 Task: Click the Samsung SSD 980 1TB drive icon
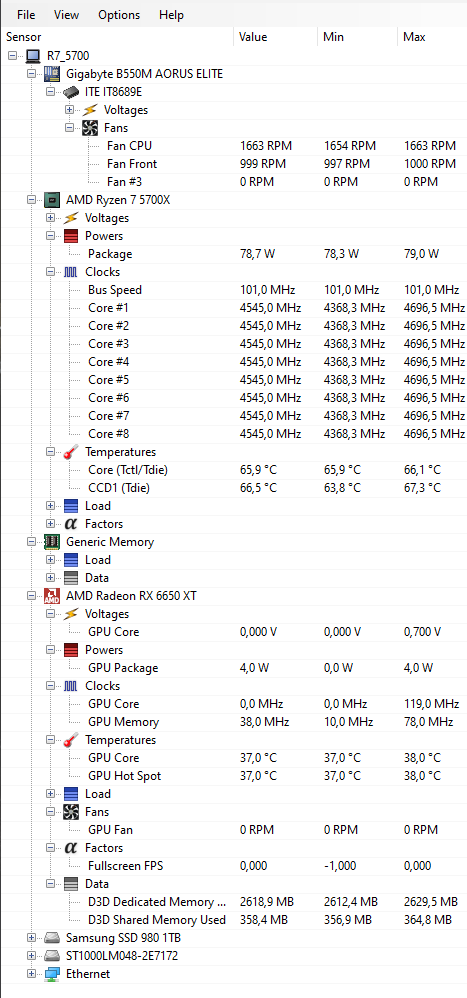pyautogui.click(x=52, y=938)
